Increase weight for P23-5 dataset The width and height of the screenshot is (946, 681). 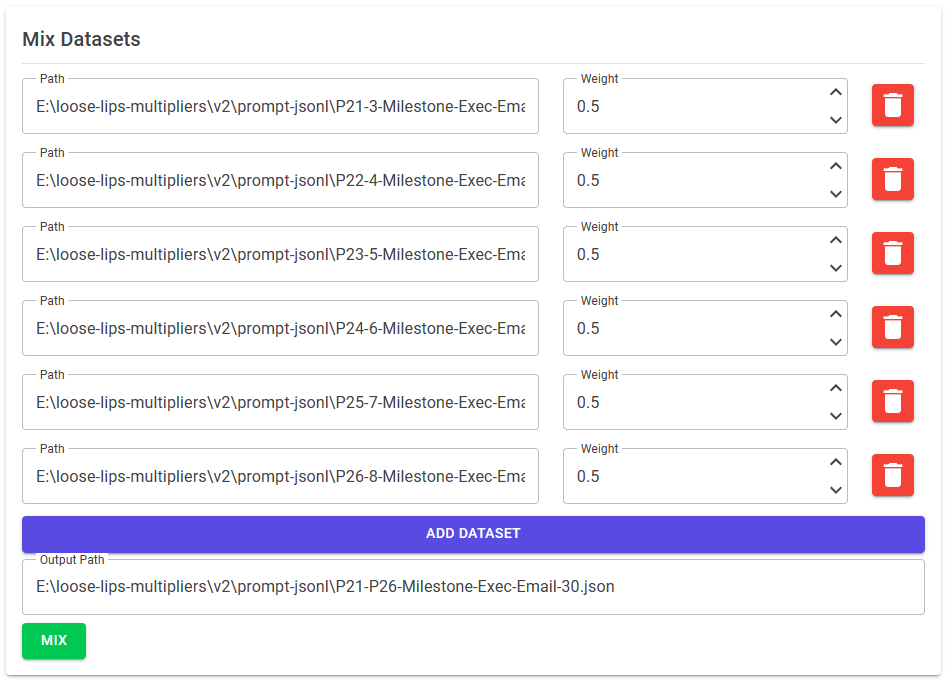point(836,240)
